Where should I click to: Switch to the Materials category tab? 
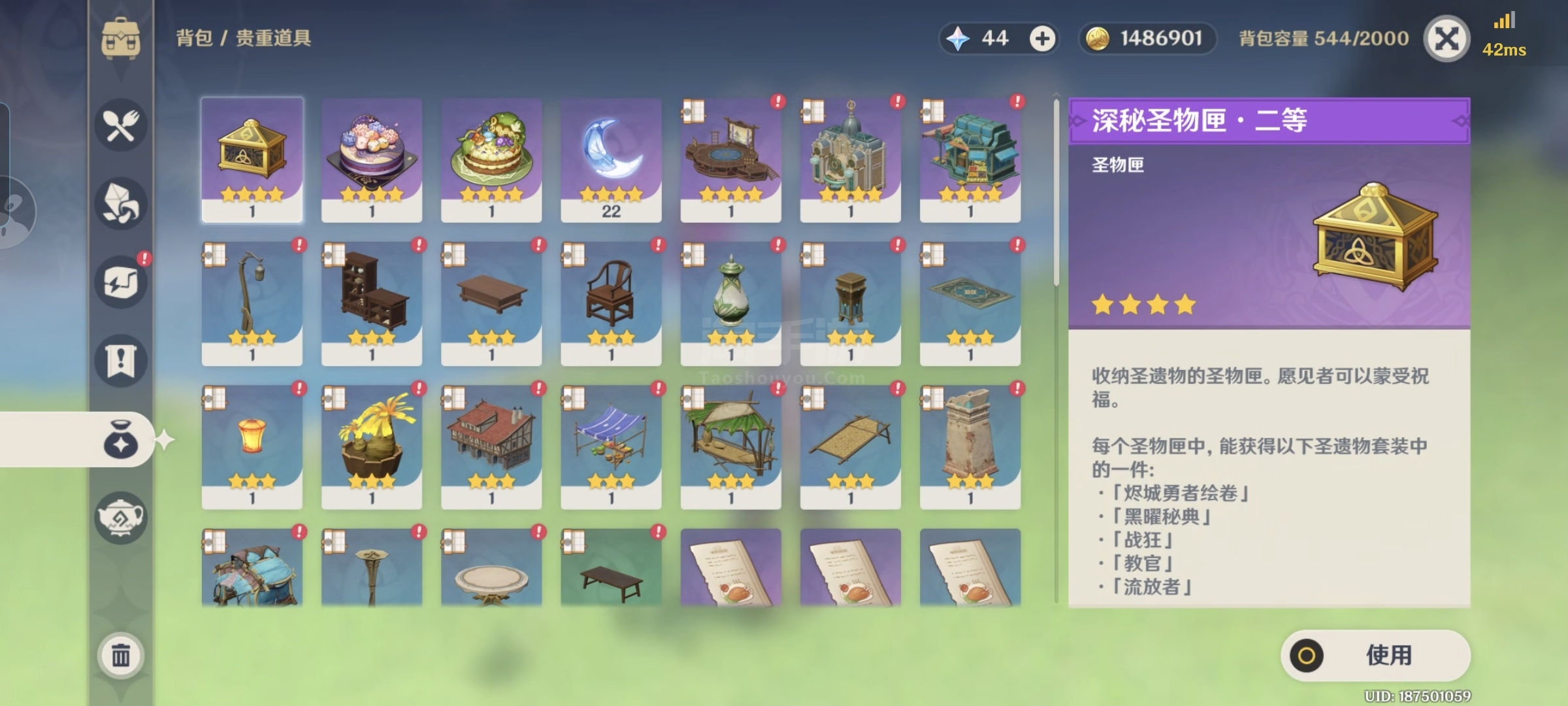pyautogui.click(x=121, y=203)
